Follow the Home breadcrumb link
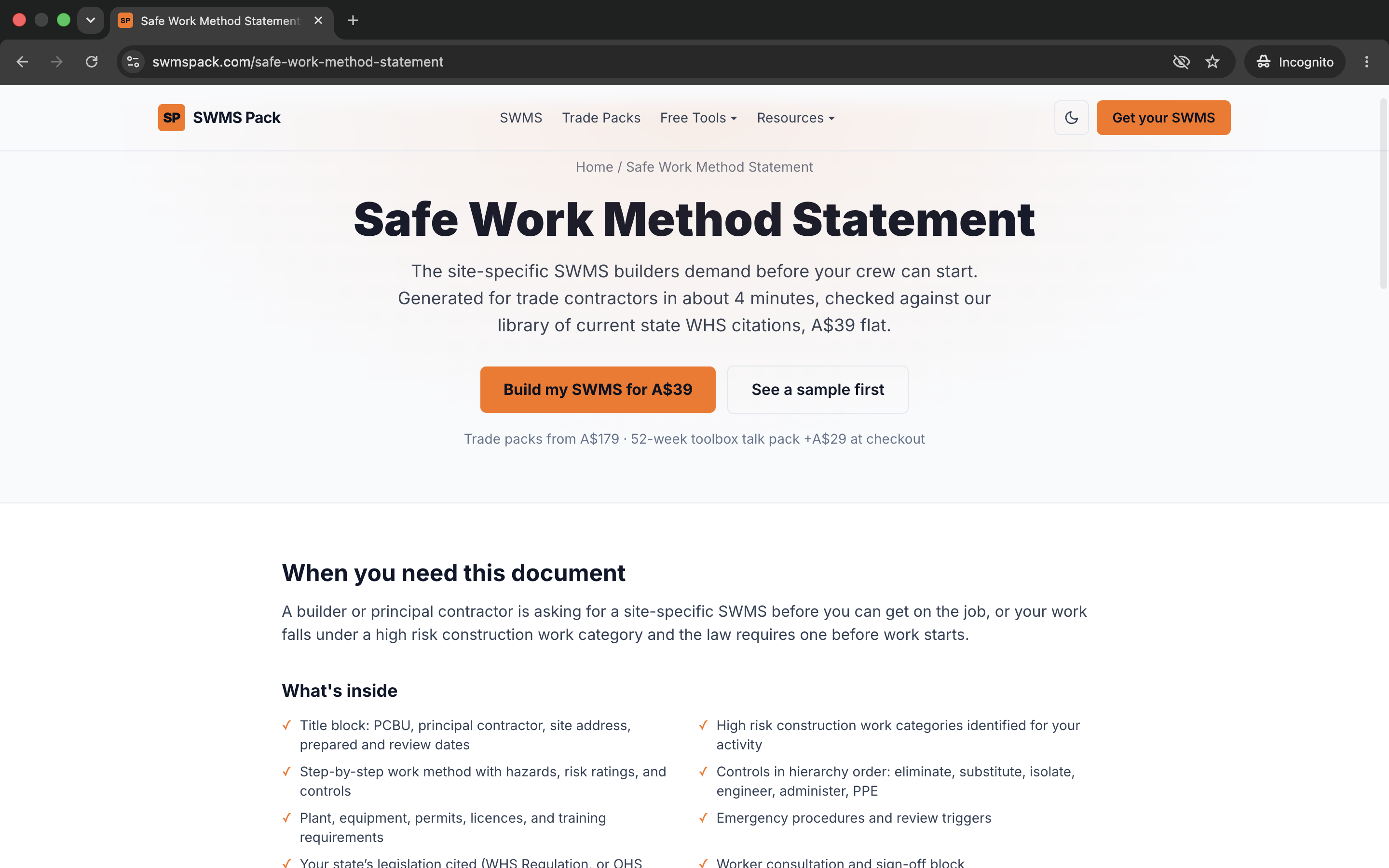Screen dimensions: 1389x868 (594, 167)
